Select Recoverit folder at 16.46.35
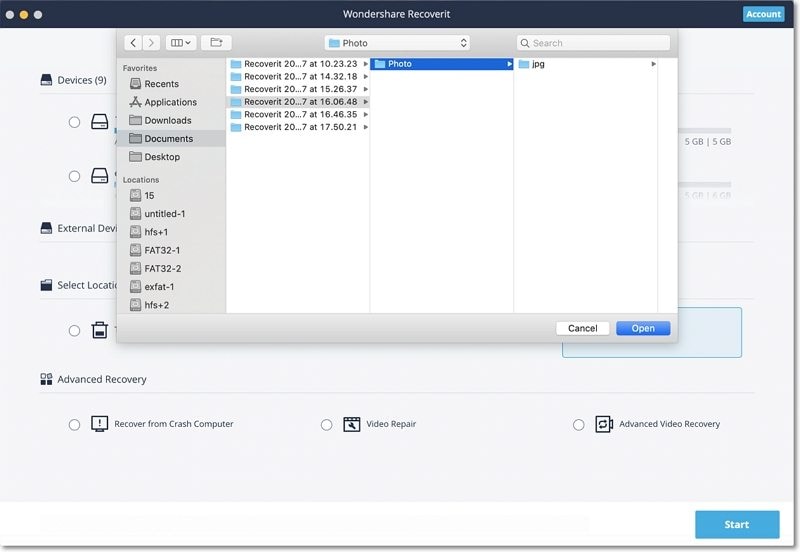The width and height of the screenshot is (800, 552). 298,114
